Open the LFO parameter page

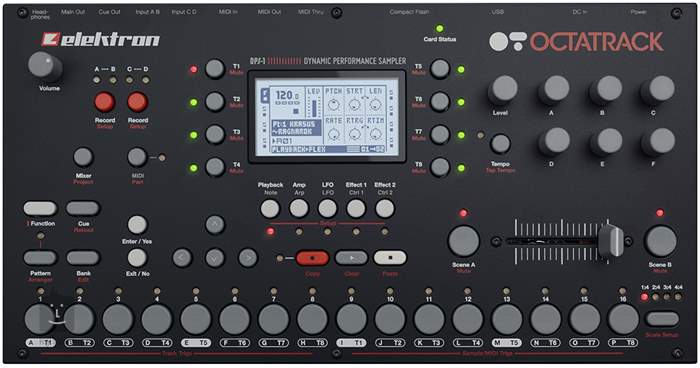tap(327, 209)
